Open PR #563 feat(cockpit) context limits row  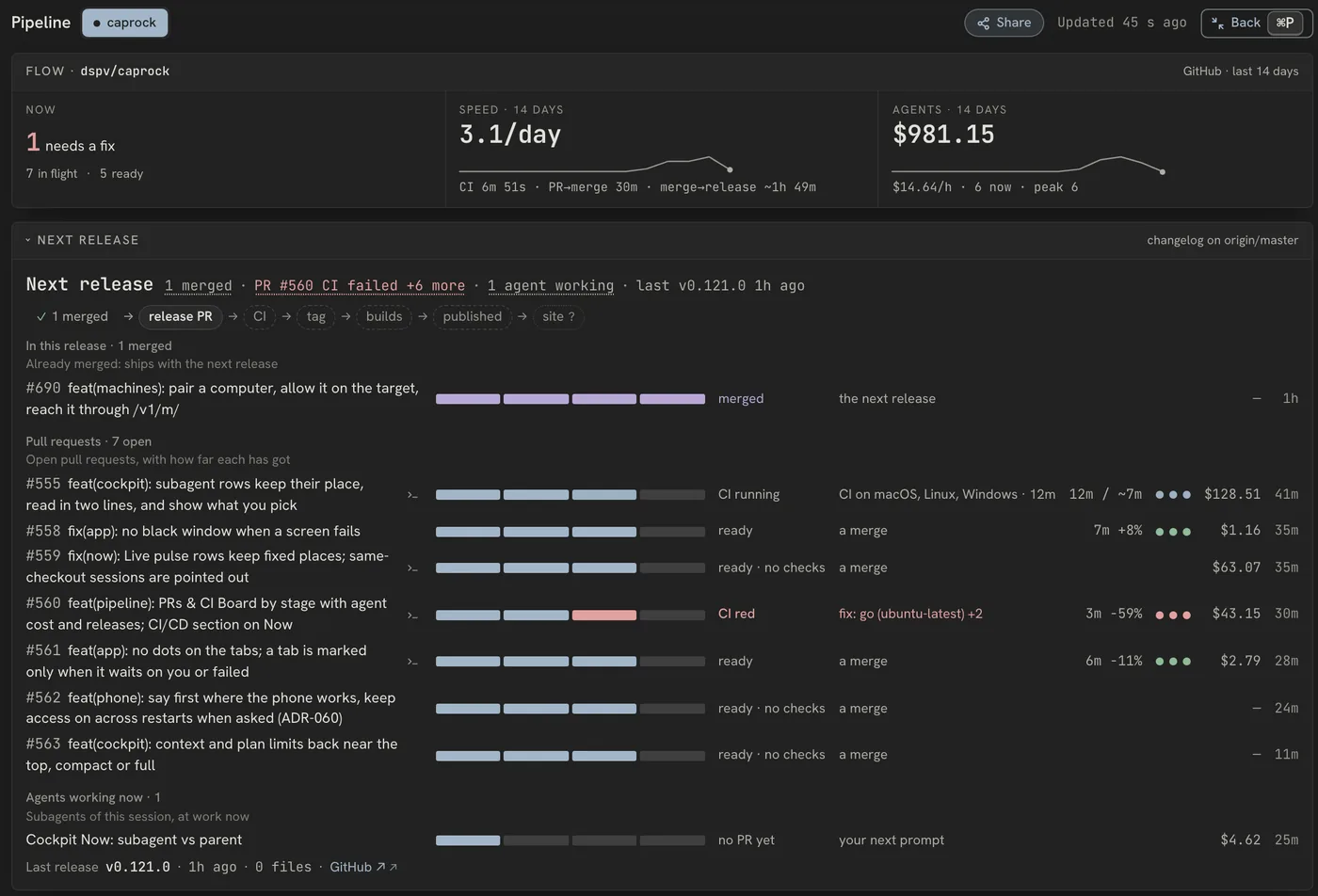click(x=662, y=755)
